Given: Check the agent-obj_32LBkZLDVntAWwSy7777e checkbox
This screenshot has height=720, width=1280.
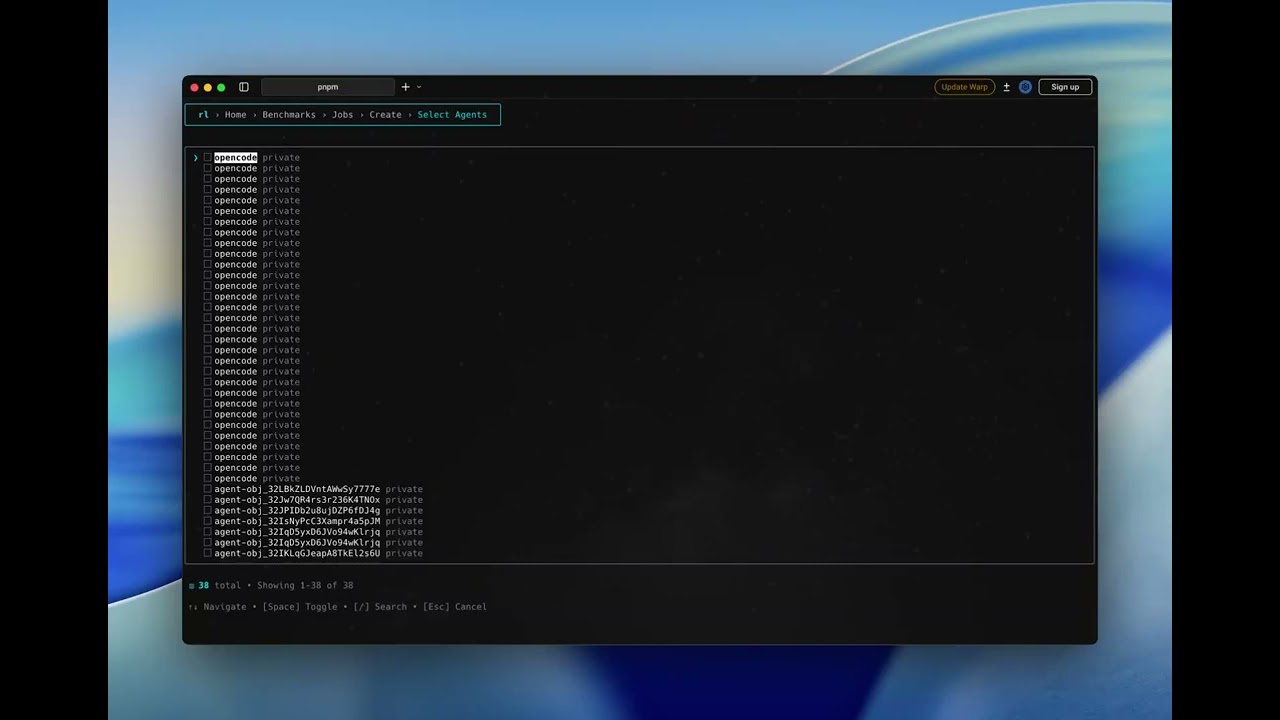Looking at the screenshot, I should tap(207, 489).
